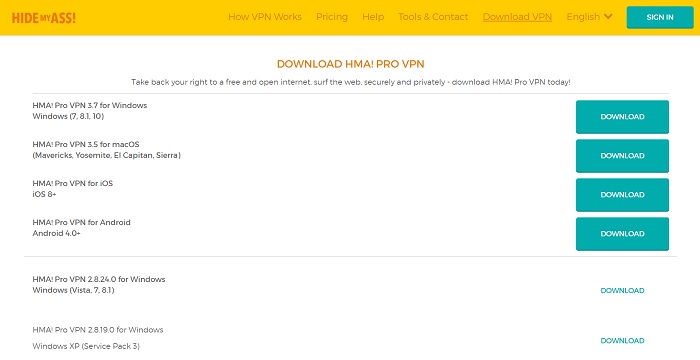Select Tools & Contact in the header
700x360 pixels.
(x=433, y=17)
